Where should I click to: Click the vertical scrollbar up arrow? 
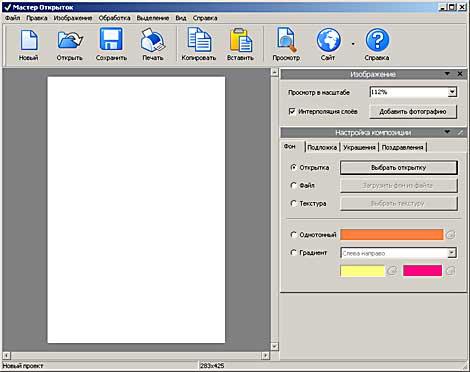274,72
